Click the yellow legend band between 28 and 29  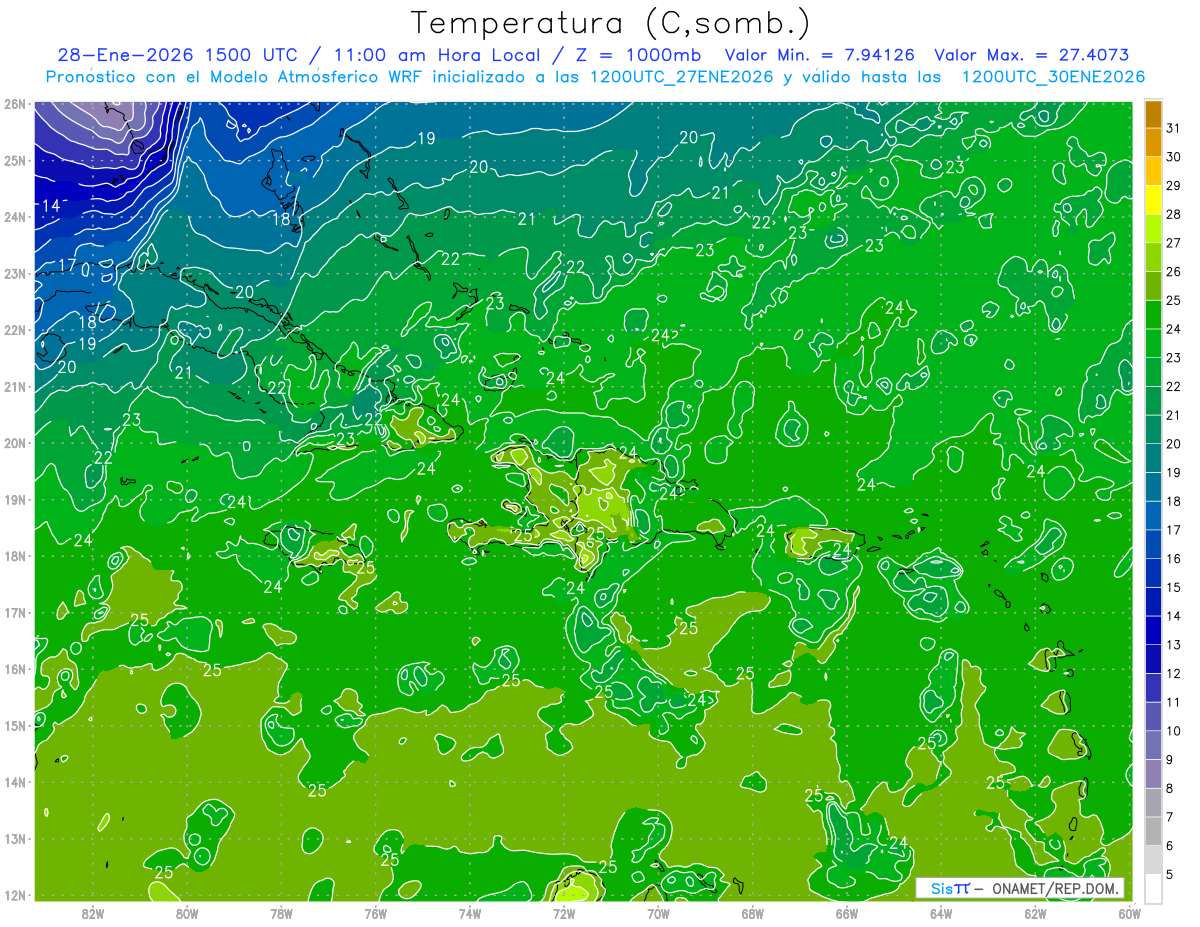point(1153,200)
